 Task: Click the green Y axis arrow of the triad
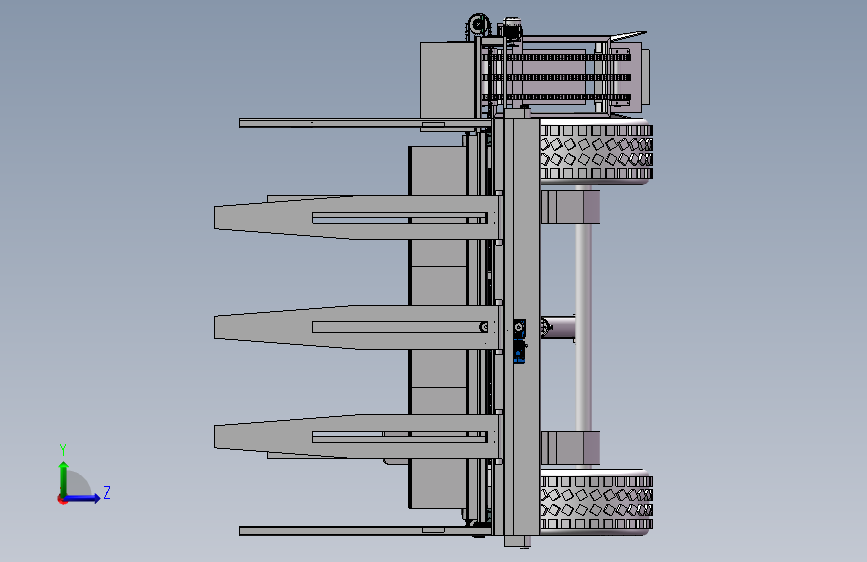click(64, 478)
